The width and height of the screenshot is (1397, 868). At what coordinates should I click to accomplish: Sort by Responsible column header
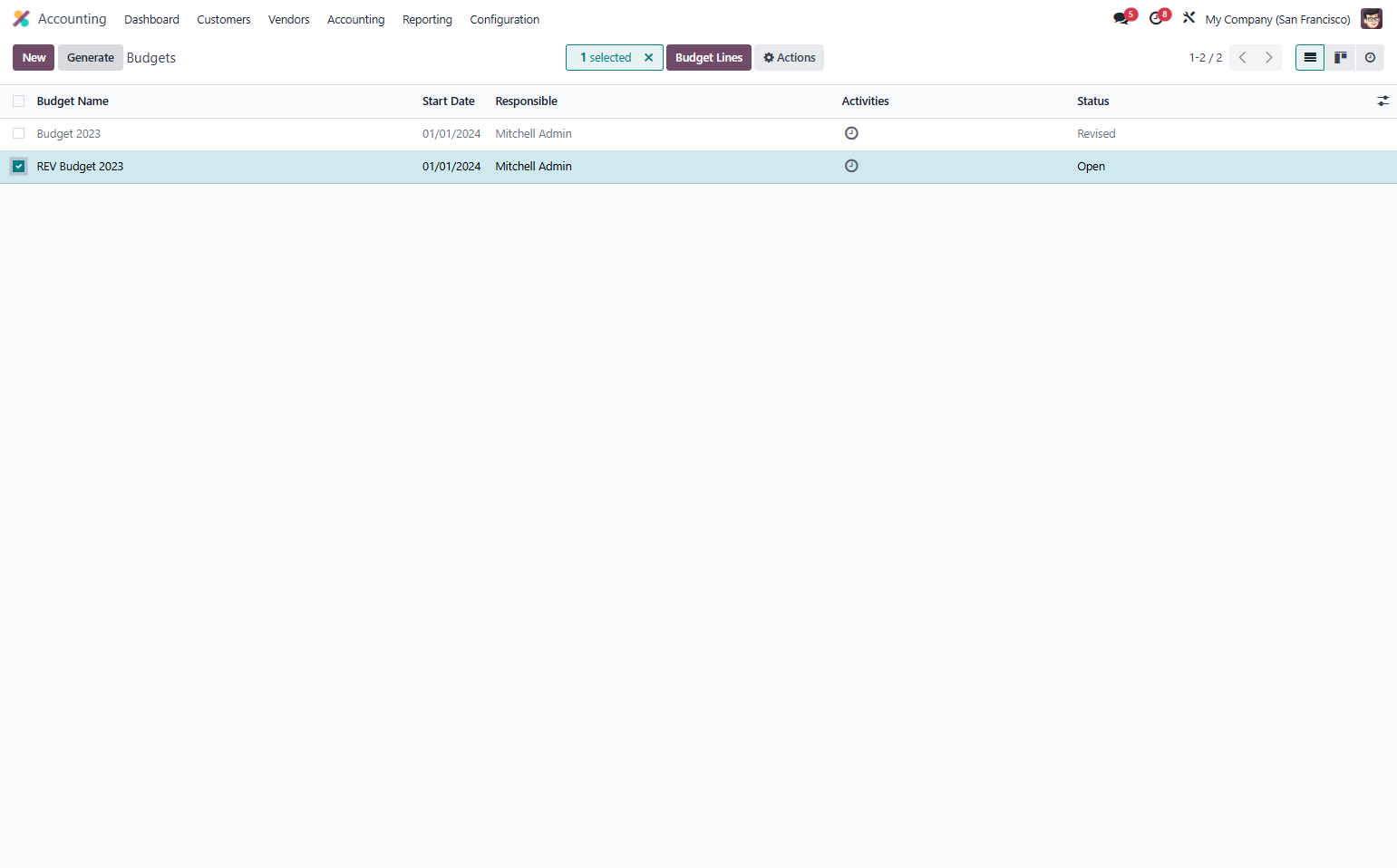(527, 101)
